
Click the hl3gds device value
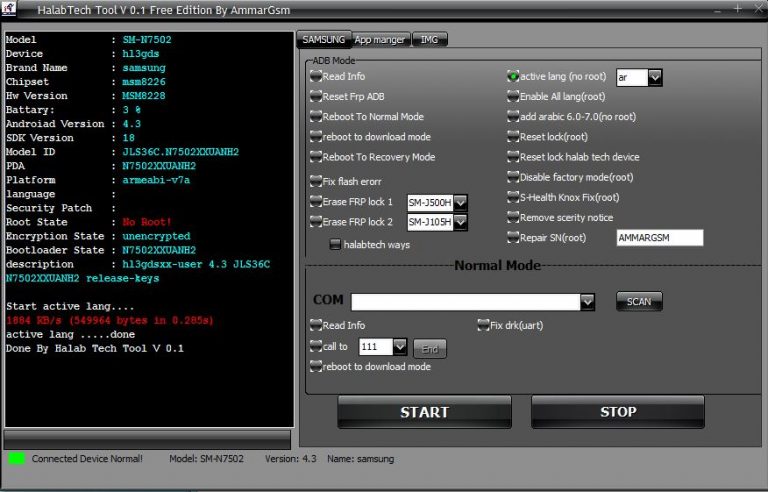141,54
